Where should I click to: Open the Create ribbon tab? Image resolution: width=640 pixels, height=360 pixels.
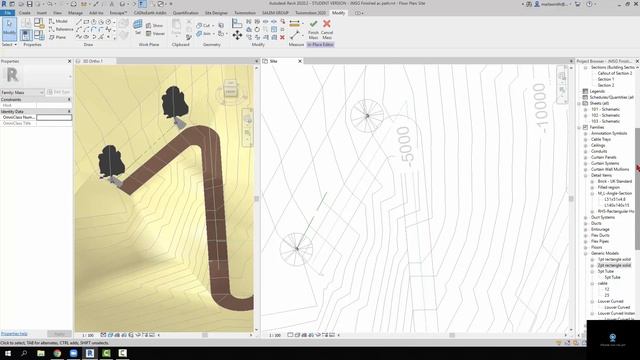(x=24, y=13)
